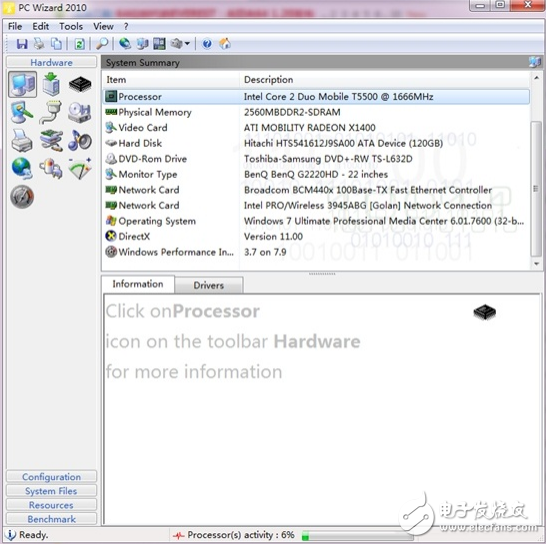Click the blue Help question mark icon

[x=207, y=44]
